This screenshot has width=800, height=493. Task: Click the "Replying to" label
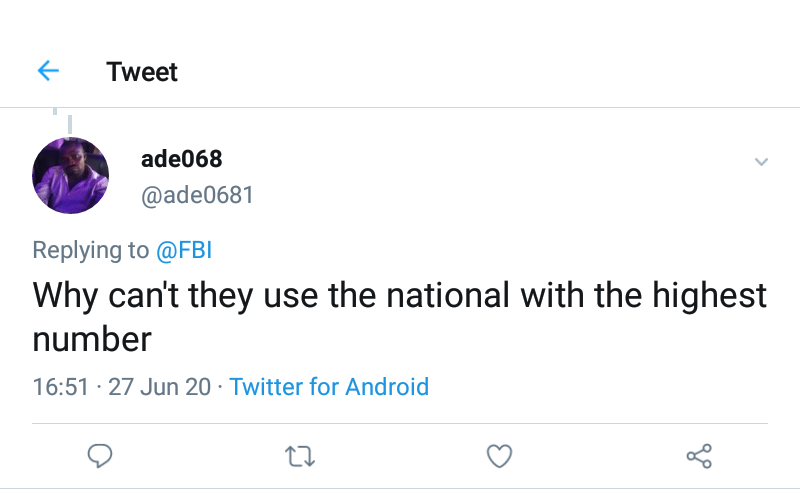[x=90, y=250]
